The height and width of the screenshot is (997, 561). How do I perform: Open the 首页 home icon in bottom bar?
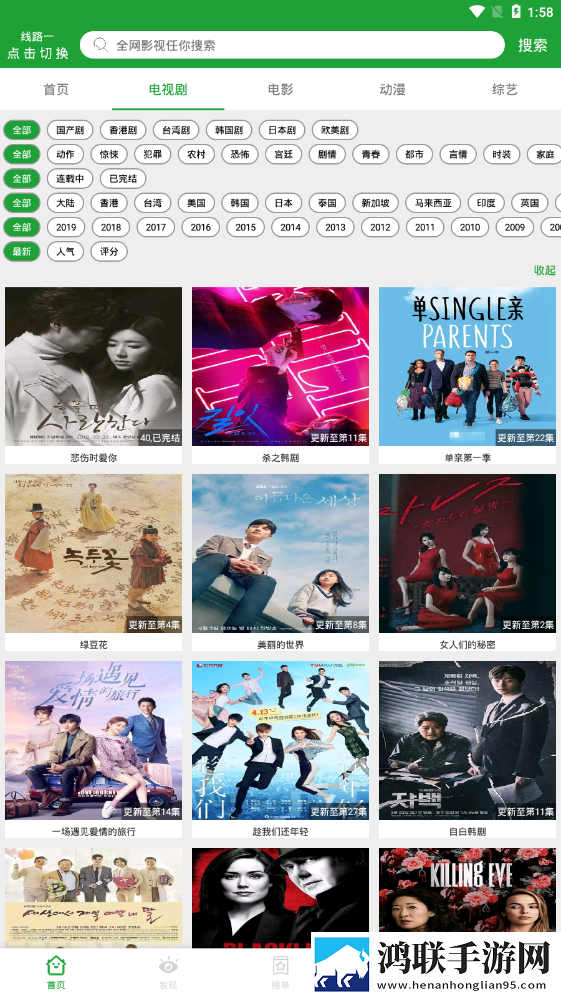pos(56,966)
